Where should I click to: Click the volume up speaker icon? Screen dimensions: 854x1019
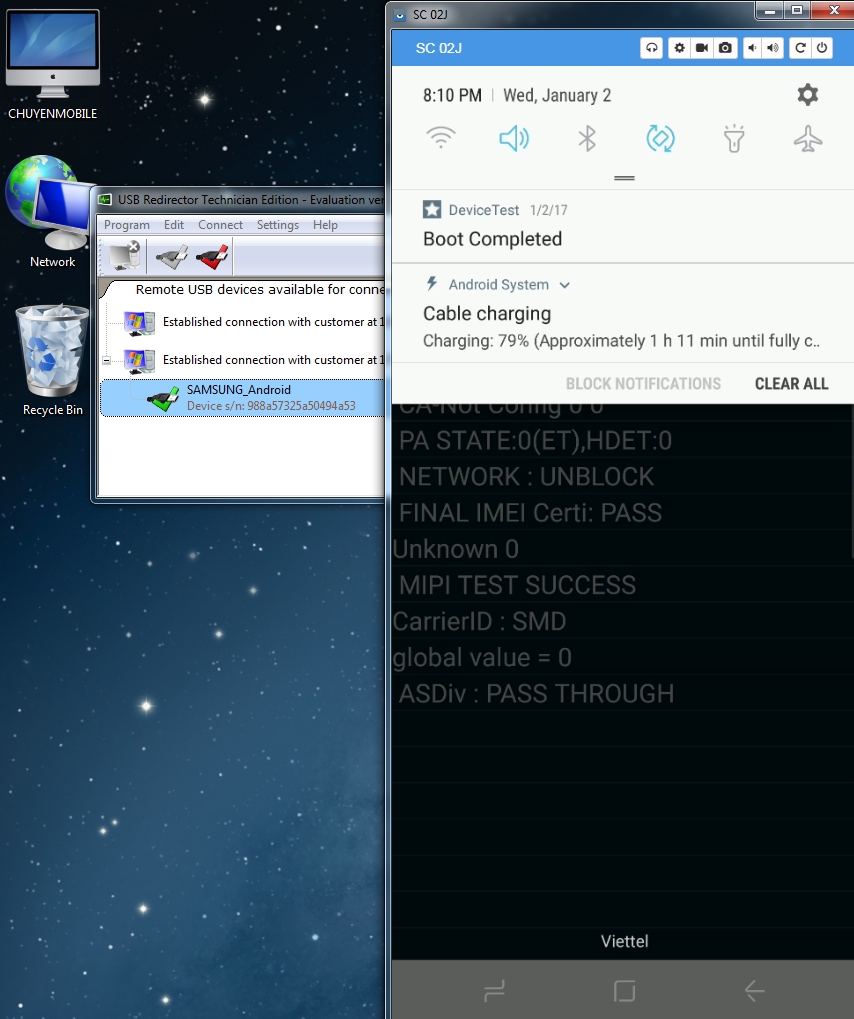tap(773, 48)
